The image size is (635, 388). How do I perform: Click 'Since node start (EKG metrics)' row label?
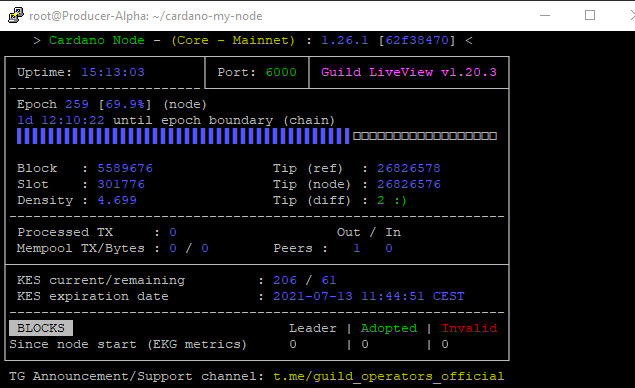click(x=128, y=344)
